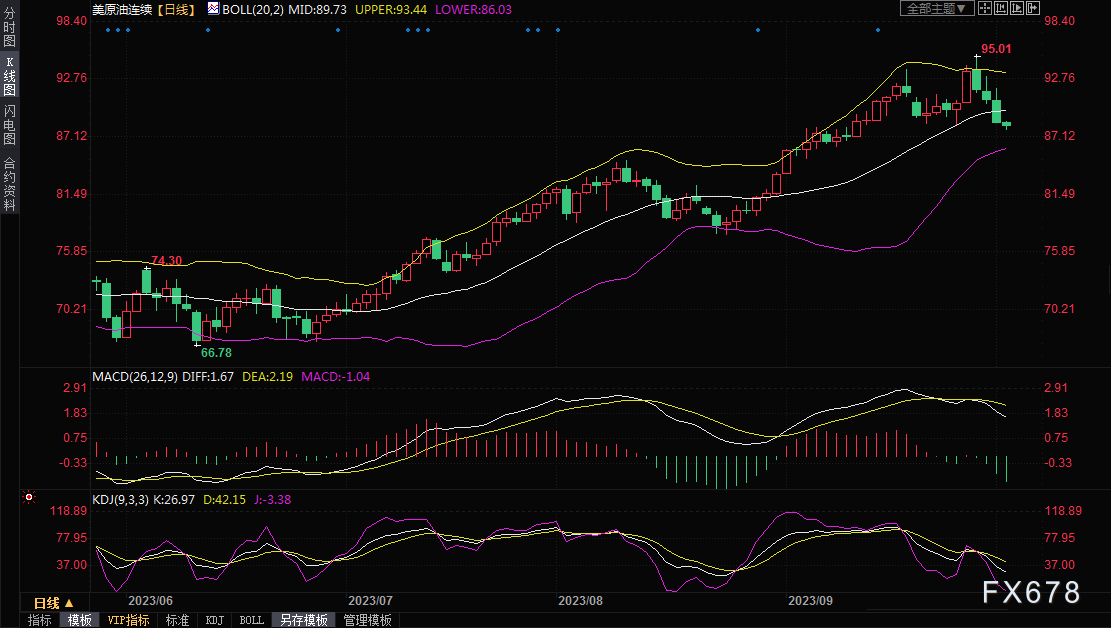
Task: Select the 模板 bottom tab
Action: tap(79, 620)
